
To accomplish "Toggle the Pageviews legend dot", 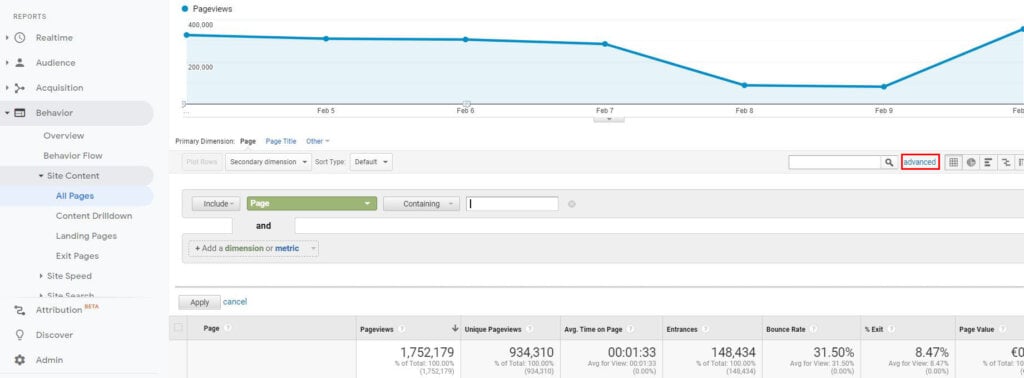I will tap(185, 9).
